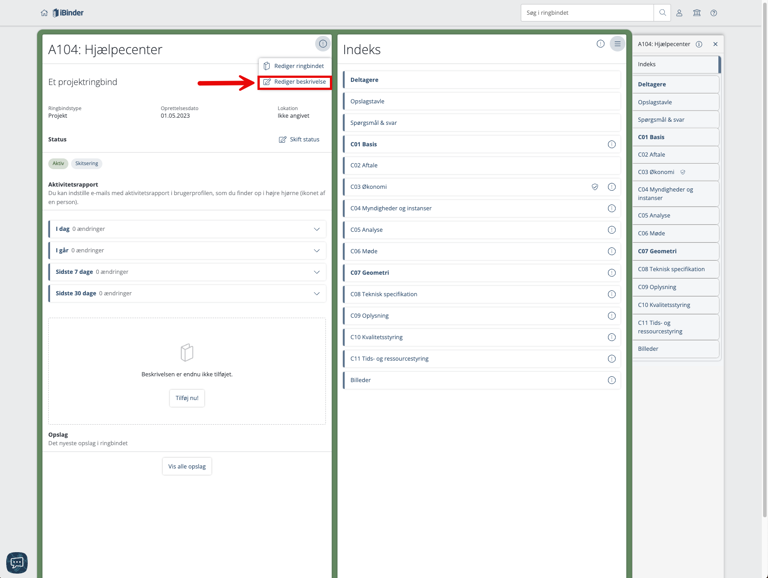Click the 'Vis alle opslag' button
768x578 pixels.
[x=187, y=466]
